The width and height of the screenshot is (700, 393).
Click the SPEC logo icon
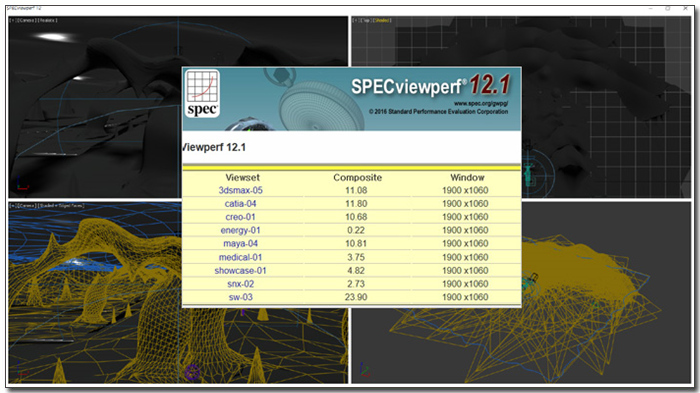coord(203,93)
